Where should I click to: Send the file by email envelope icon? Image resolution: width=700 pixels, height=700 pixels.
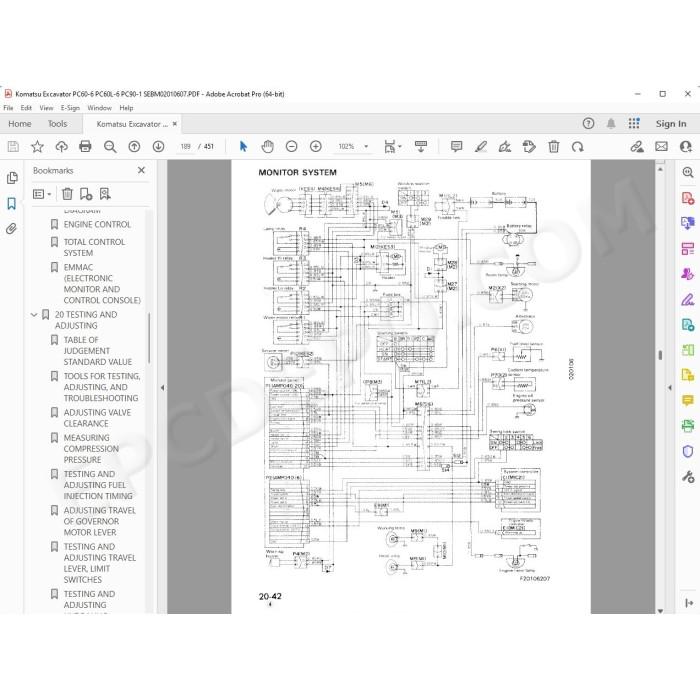[662, 146]
